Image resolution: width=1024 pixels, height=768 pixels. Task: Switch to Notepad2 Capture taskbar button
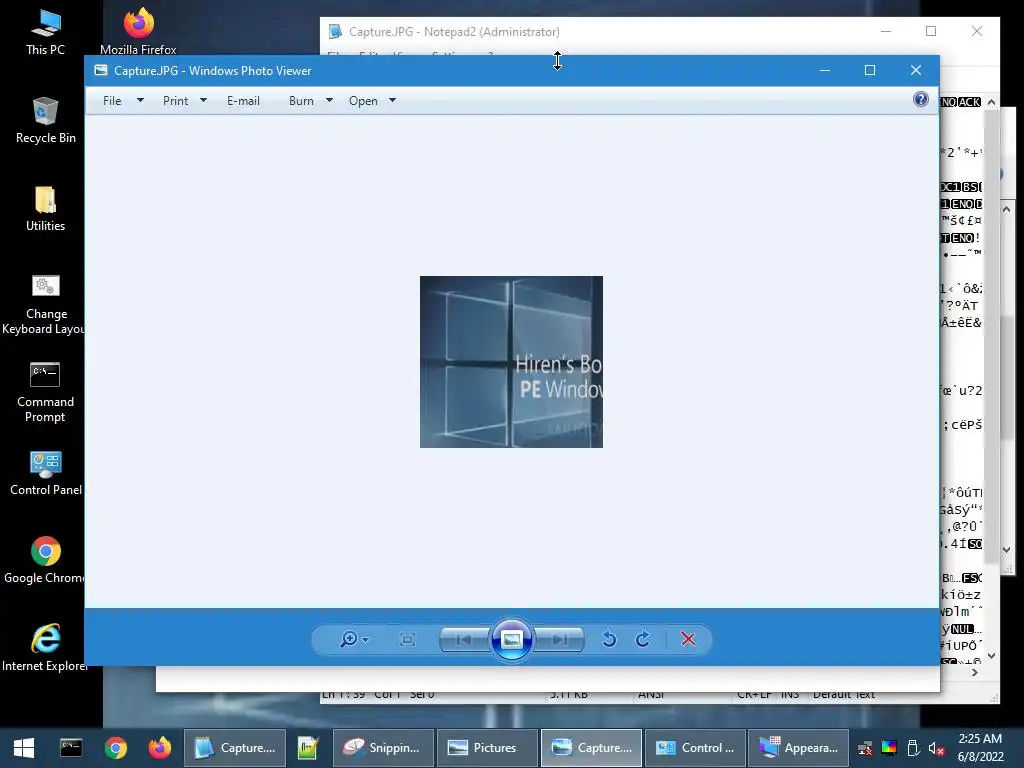[235, 748]
